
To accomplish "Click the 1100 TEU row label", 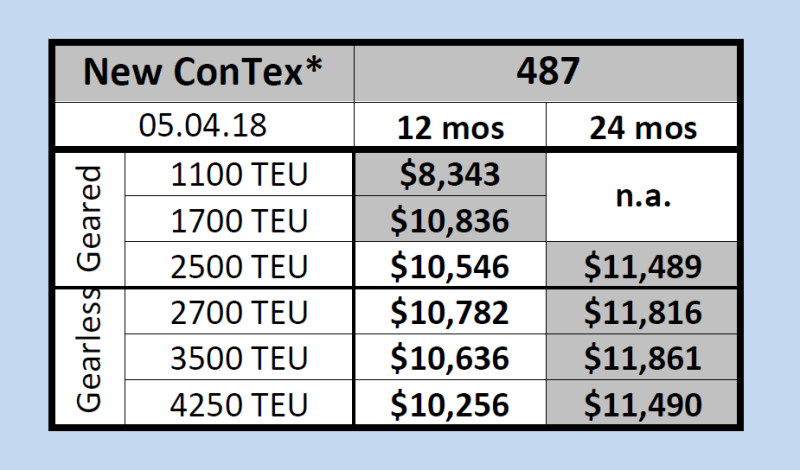I will [x=238, y=176].
